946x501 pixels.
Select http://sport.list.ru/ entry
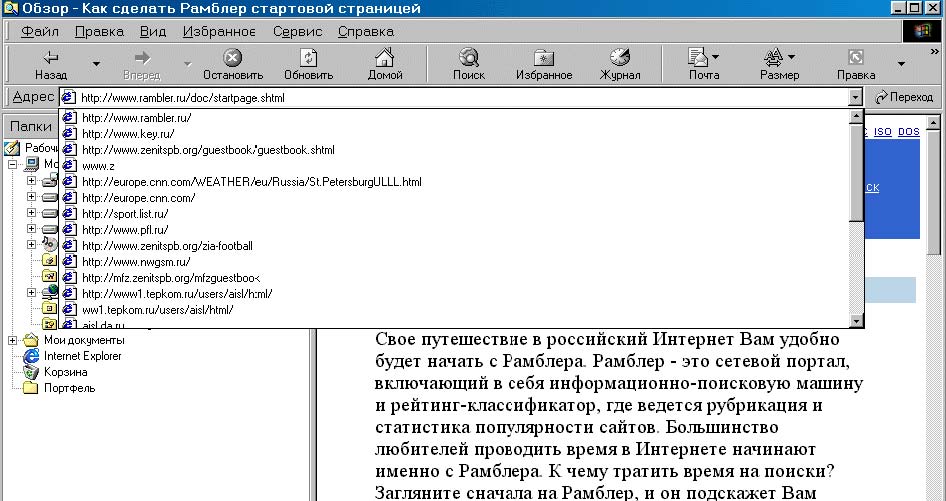[x=455, y=214]
